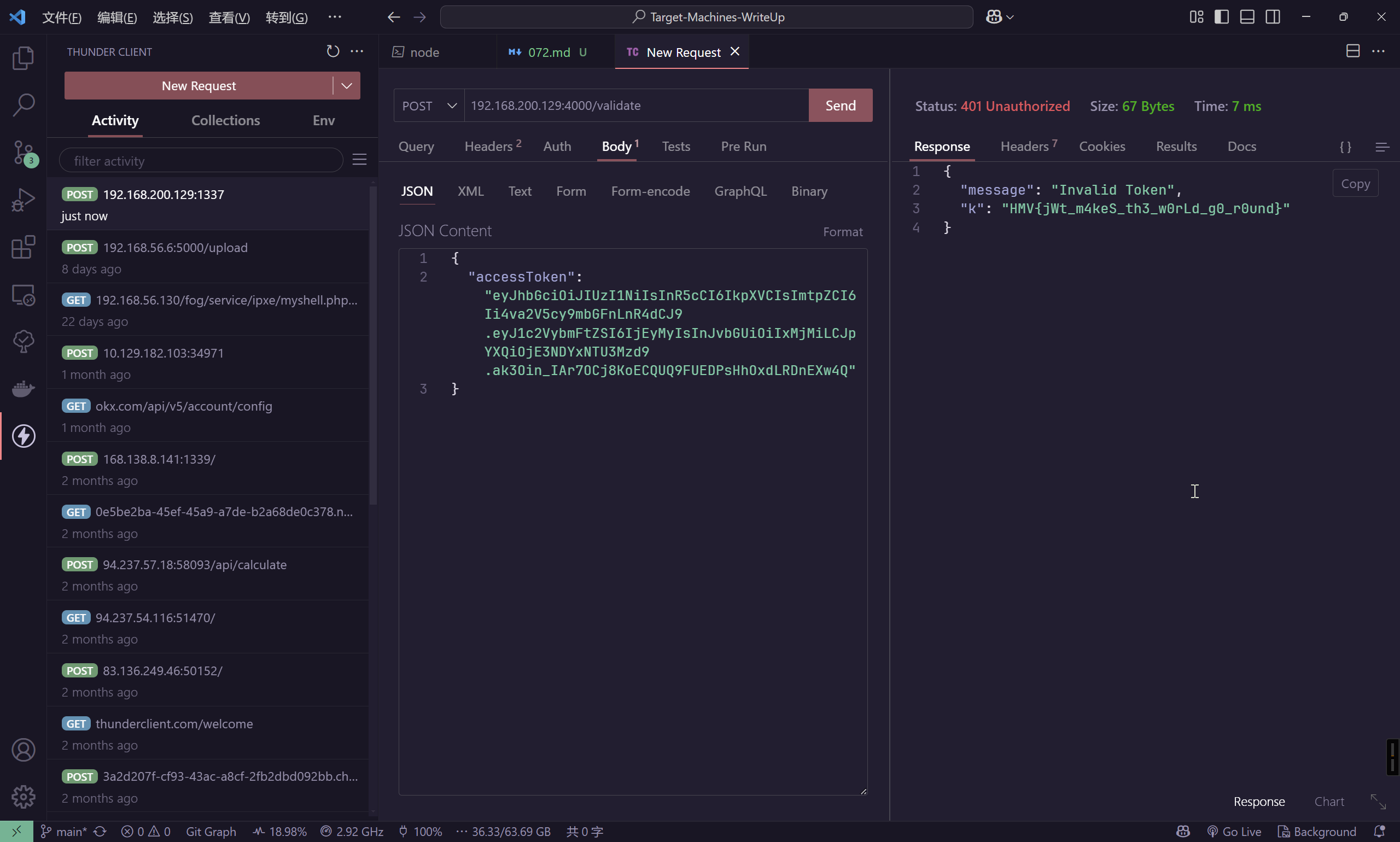Image resolution: width=1400 pixels, height=842 pixels.
Task: Go back with navigation arrow
Action: click(393, 17)
